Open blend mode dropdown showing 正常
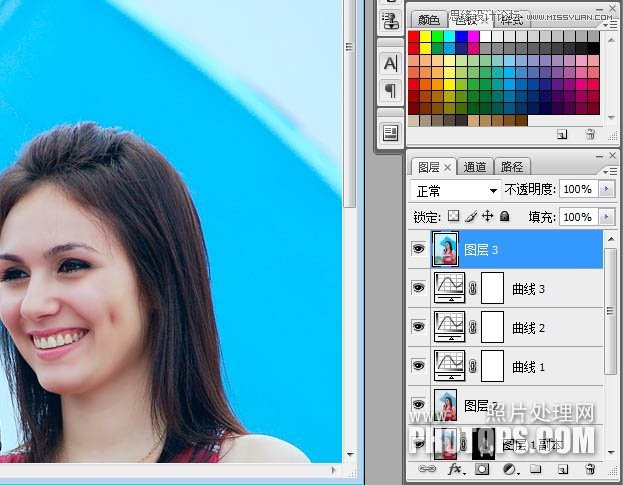623x485 pixels. (455, 191)
